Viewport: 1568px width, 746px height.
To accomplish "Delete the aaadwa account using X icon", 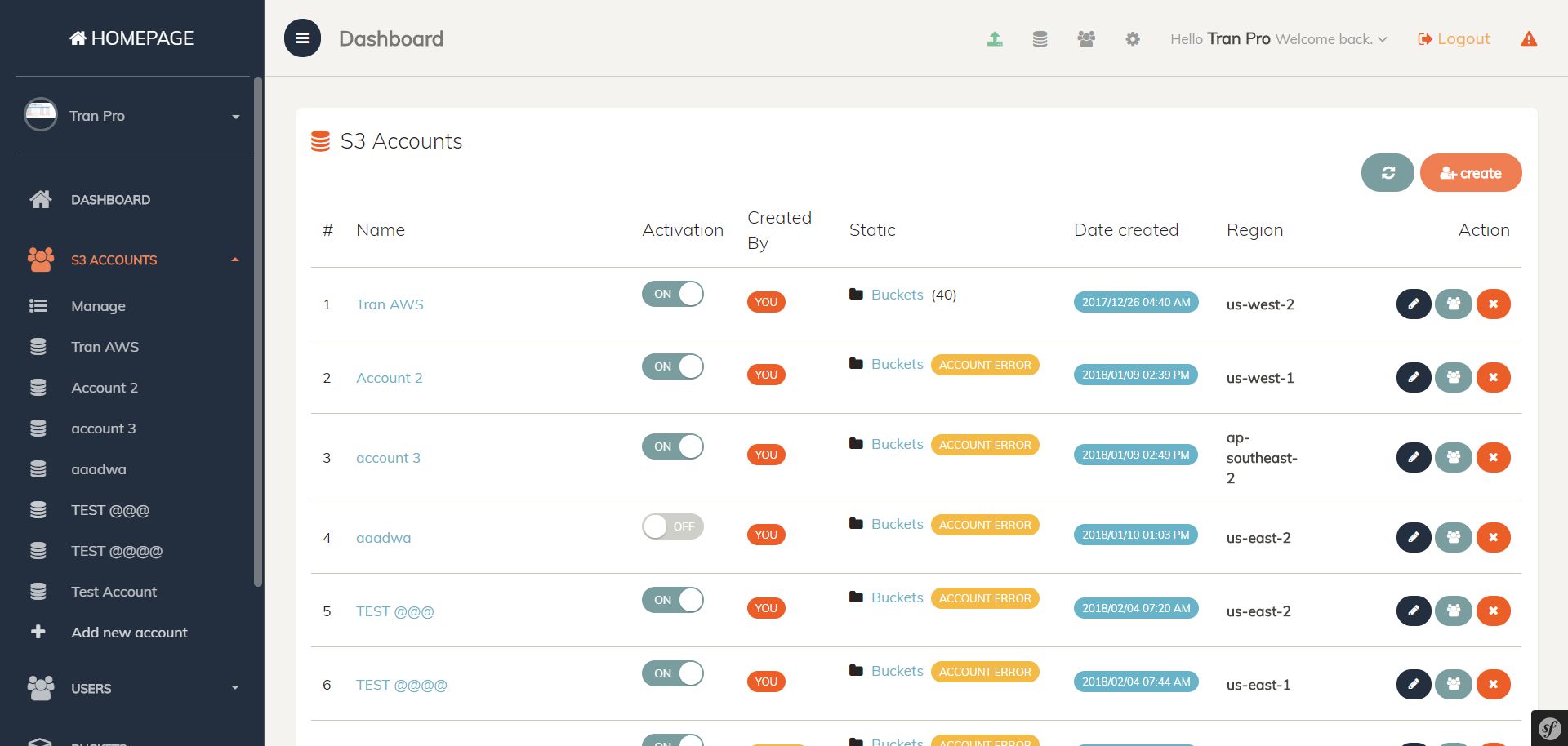I will coord(1493,537).
